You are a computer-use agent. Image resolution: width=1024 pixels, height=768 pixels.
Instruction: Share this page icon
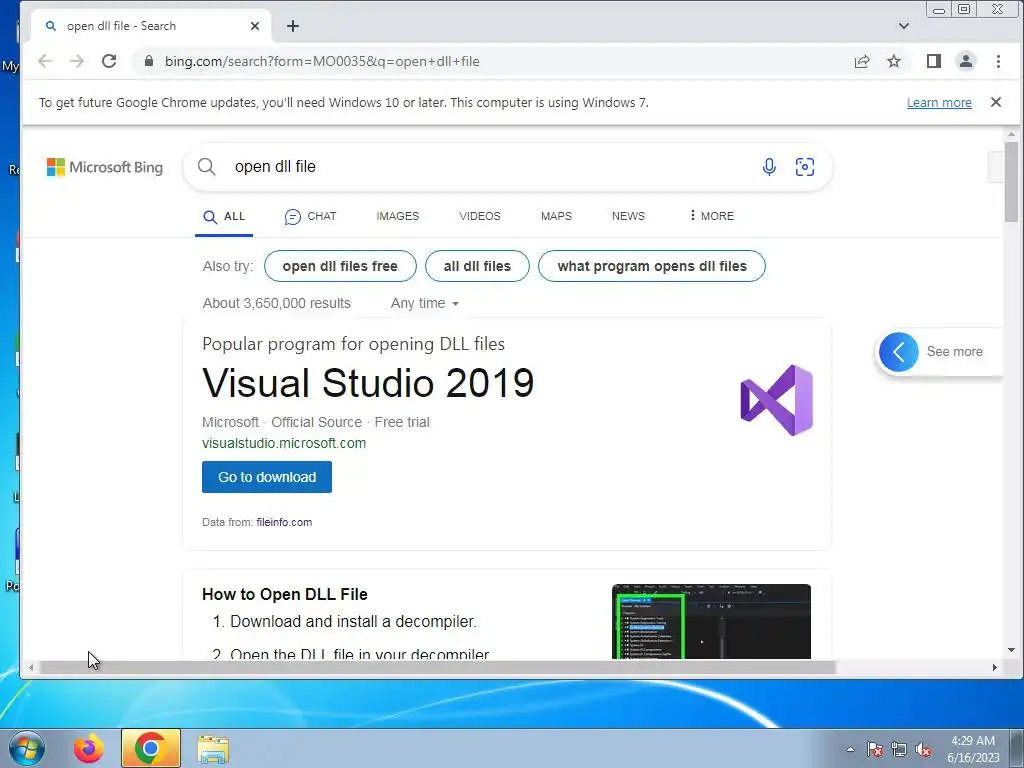(862, 61)
